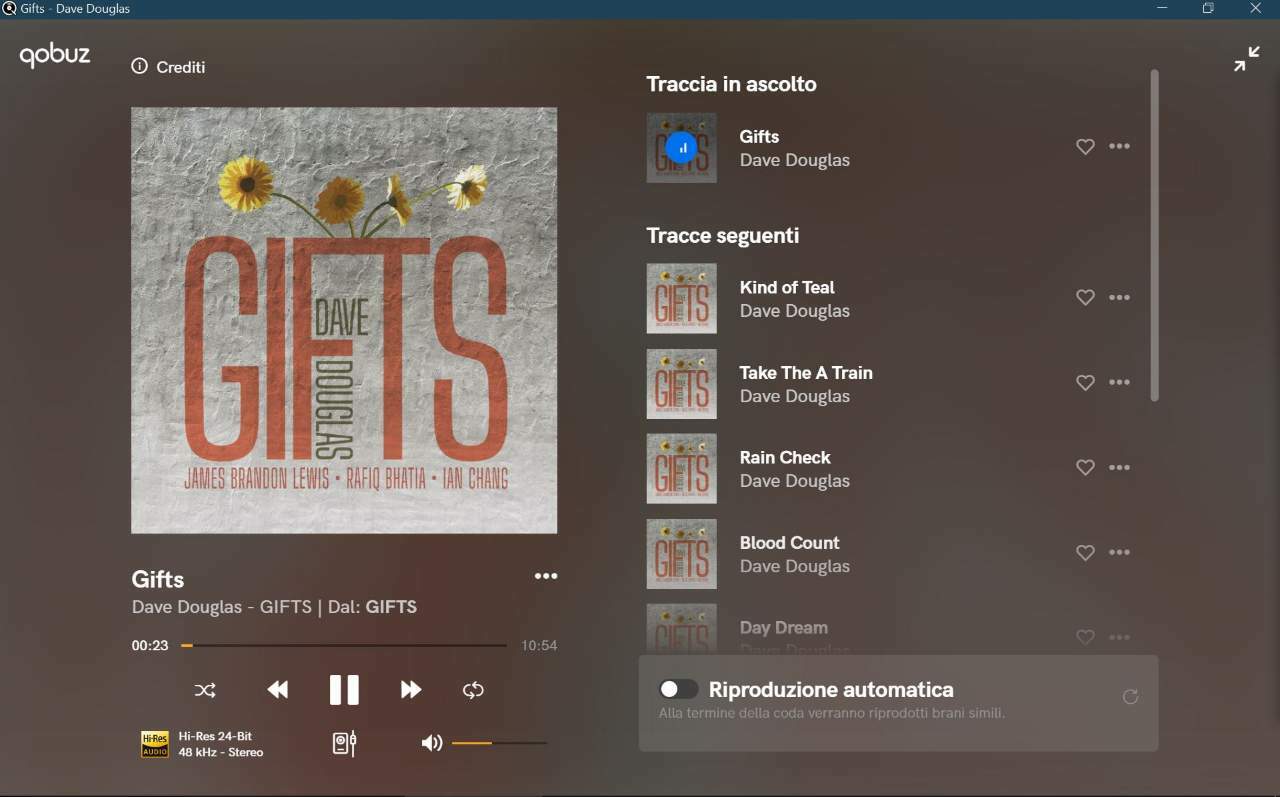This screenshot has width=1280, height=797.
Task: Click the volume slider
Action: click(499, 743)
